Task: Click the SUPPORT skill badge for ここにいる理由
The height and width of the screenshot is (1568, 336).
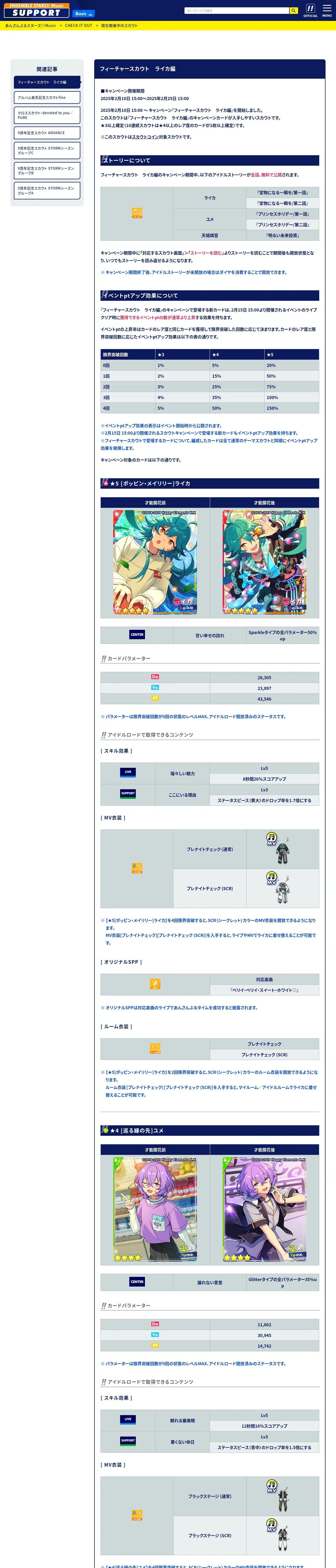Action: 128,793
